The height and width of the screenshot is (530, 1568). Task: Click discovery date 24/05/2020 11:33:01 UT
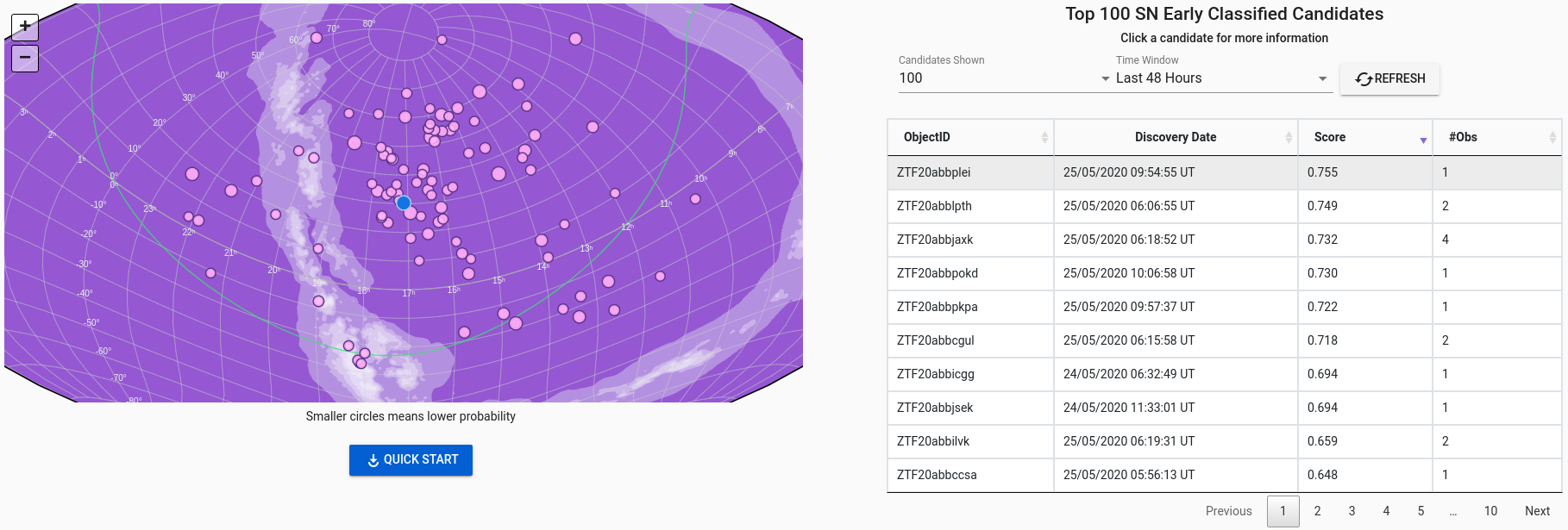[x=1129, y=408]
